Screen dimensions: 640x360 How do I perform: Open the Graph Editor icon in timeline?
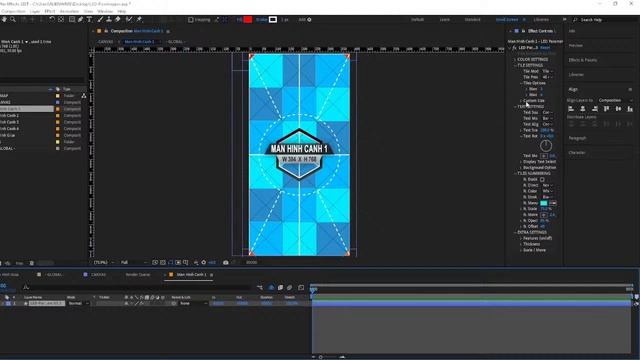[301, 288]
